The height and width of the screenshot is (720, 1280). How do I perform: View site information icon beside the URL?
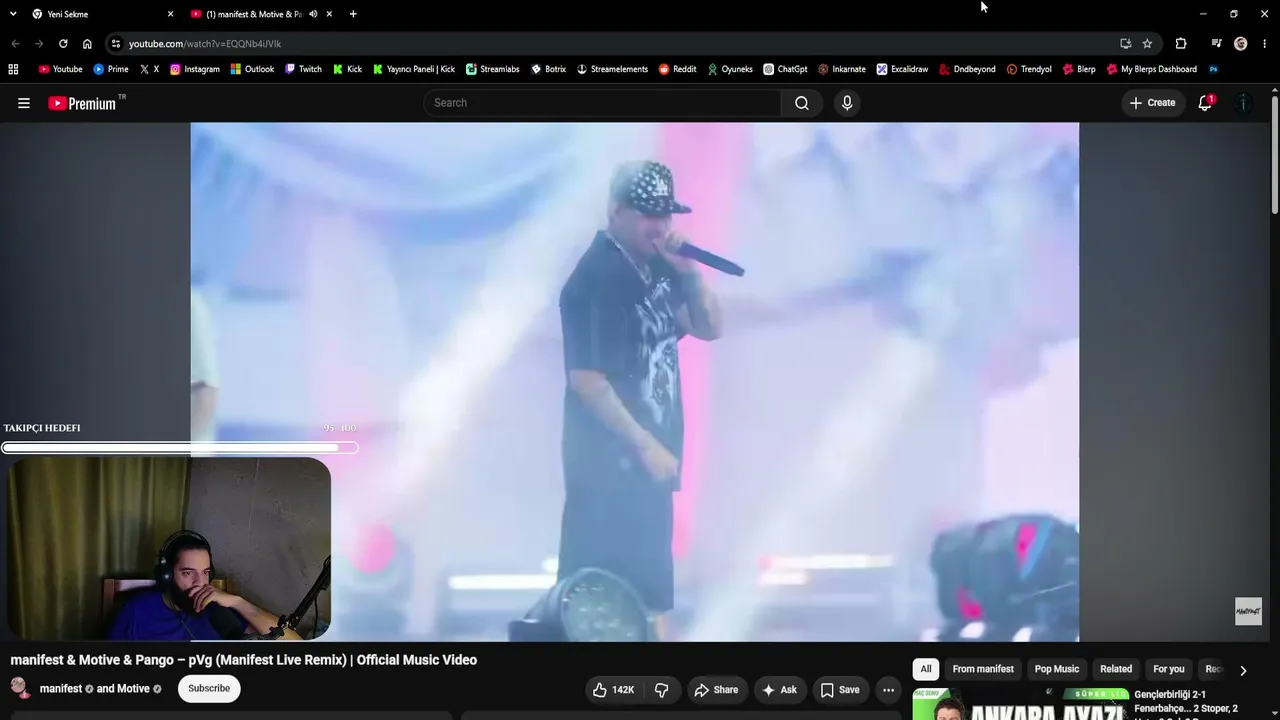[116, 44]
